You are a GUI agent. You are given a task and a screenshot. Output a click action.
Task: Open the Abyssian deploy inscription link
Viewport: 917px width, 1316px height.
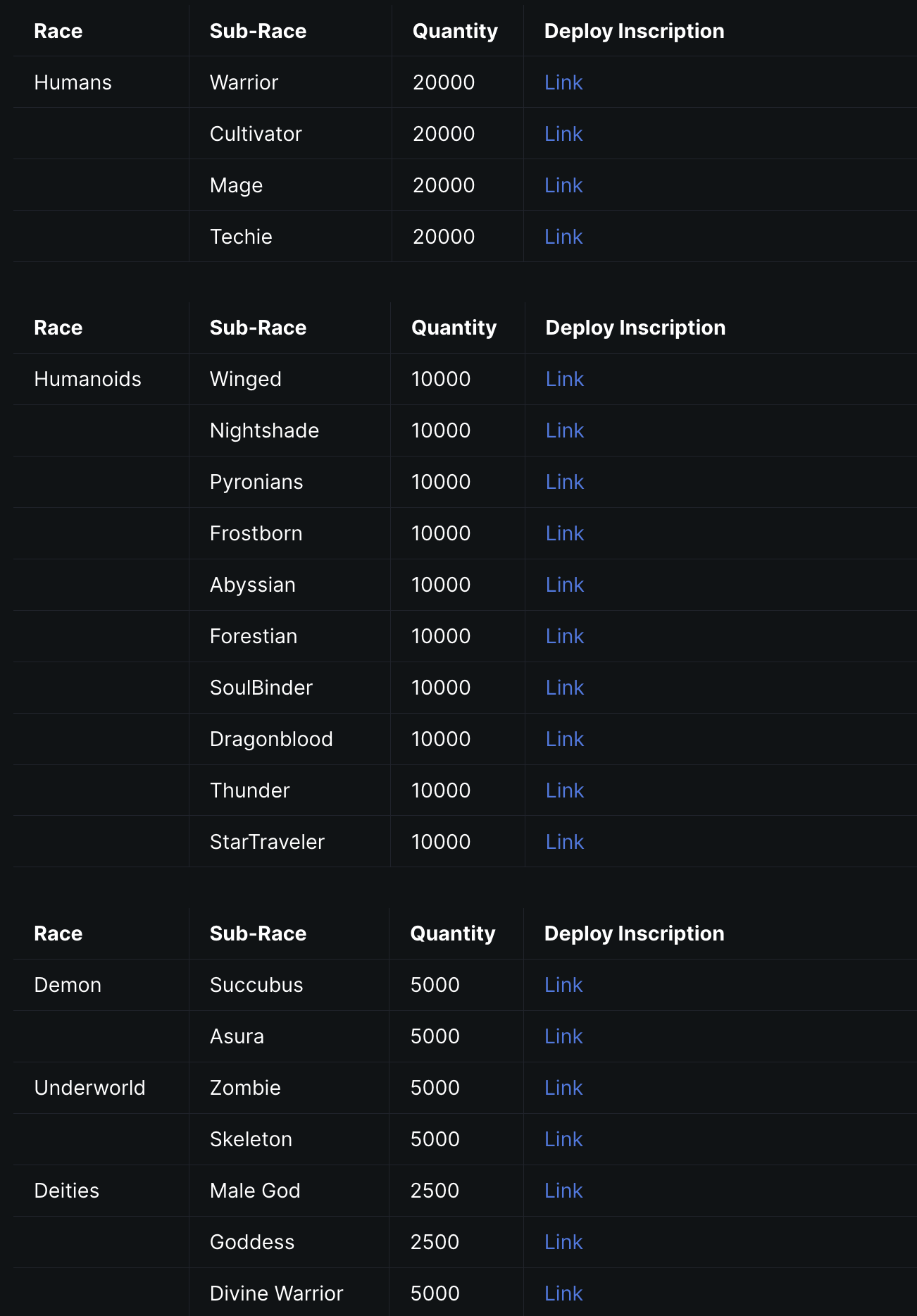tap(565, 585)
